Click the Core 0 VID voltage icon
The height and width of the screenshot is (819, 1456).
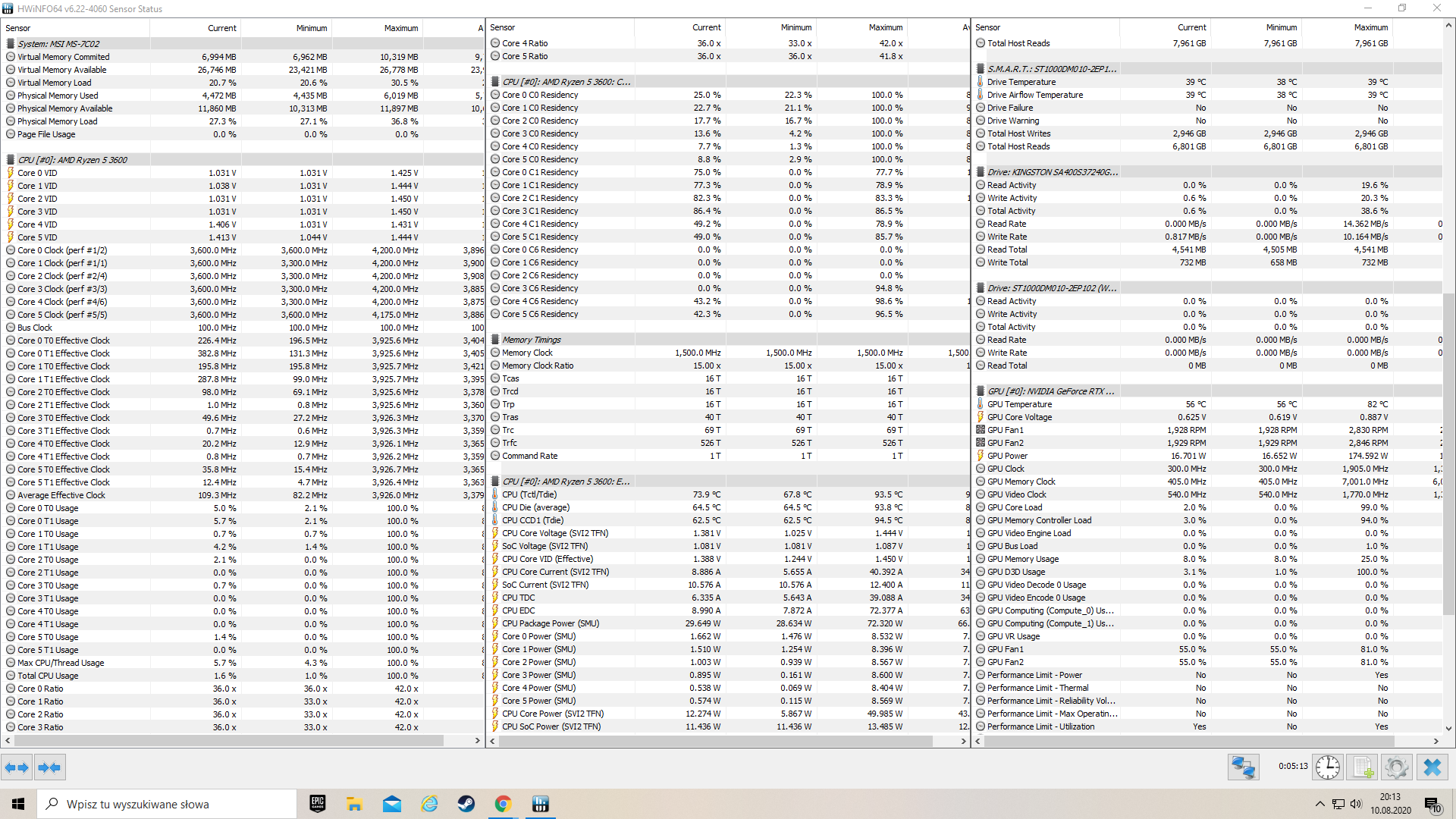point(11,173)
